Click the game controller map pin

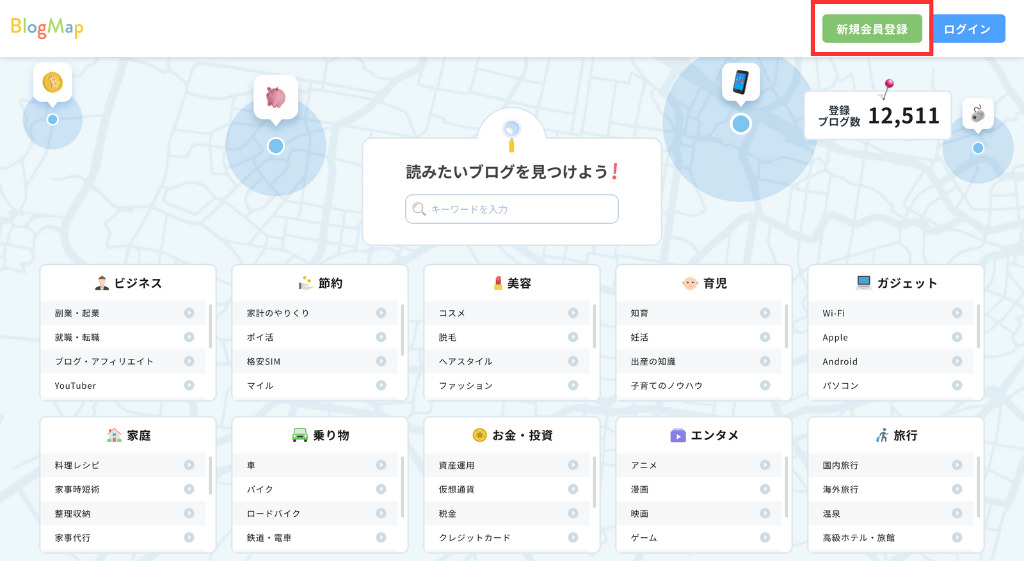point(978,114)
